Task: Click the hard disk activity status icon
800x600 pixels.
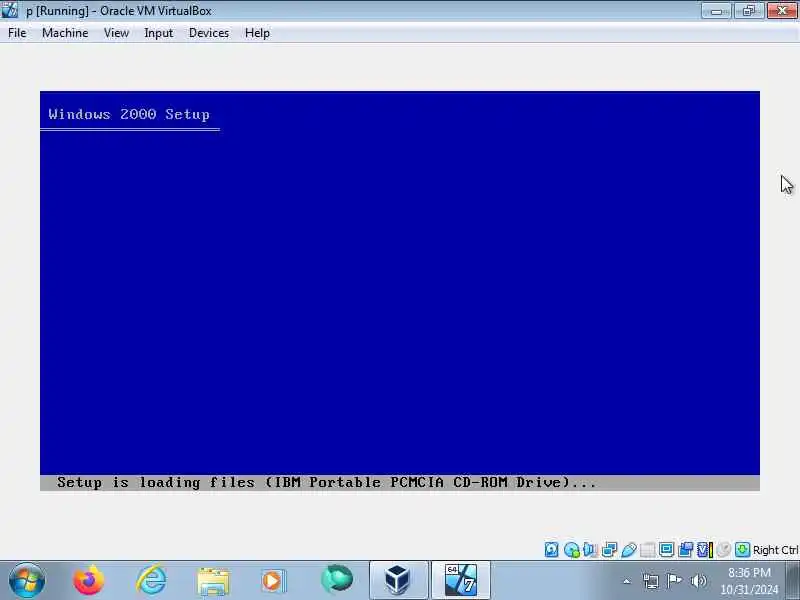Action: click(x=552, y=549)
